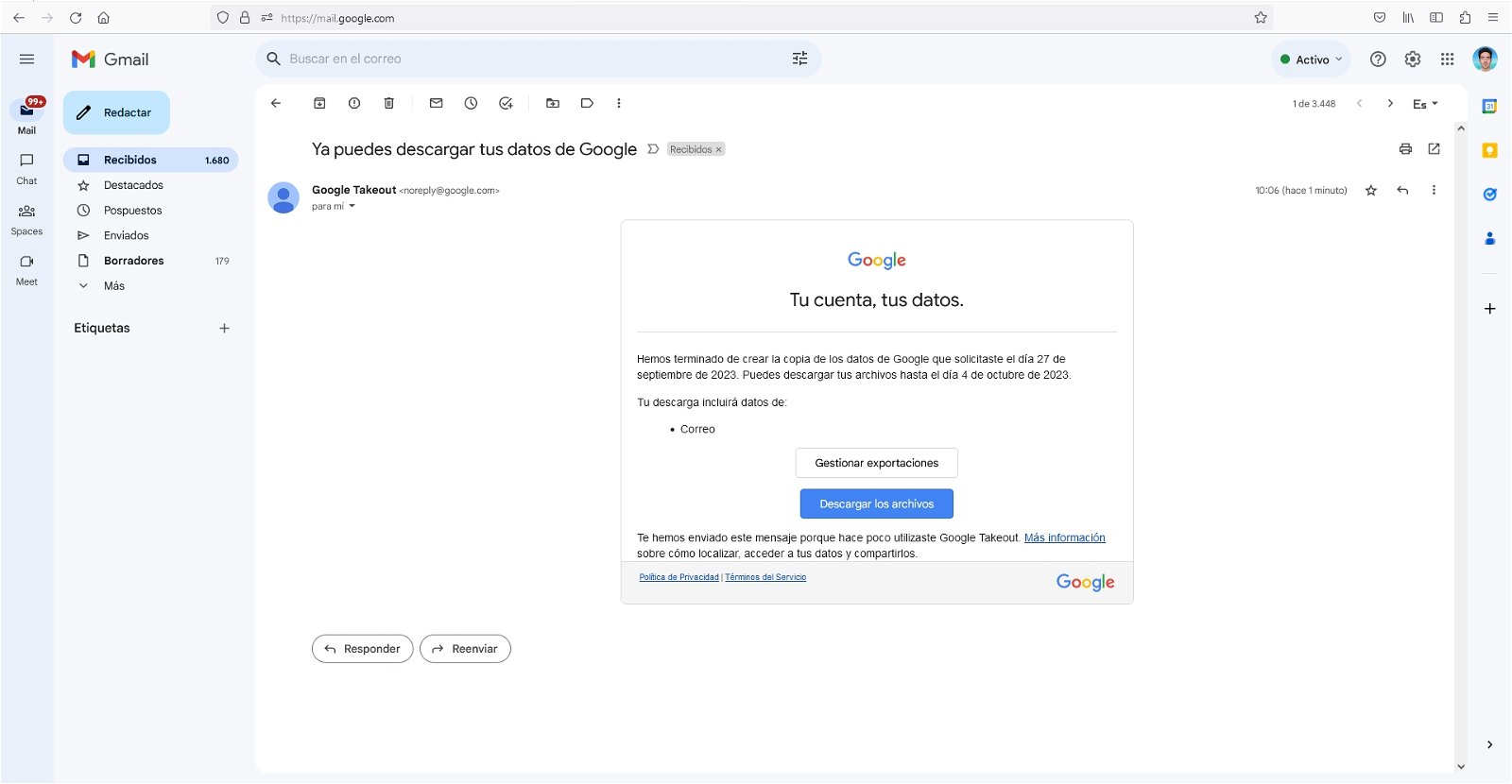Image resolution: width=1512 pixels, height=784 pixels.
Task: Open the Gmail main menu hamburger
Action: point(26,59)
